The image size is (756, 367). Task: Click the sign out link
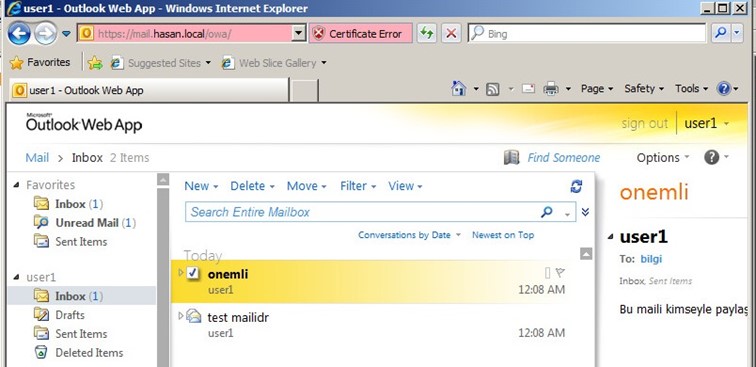tap(645, 123)
